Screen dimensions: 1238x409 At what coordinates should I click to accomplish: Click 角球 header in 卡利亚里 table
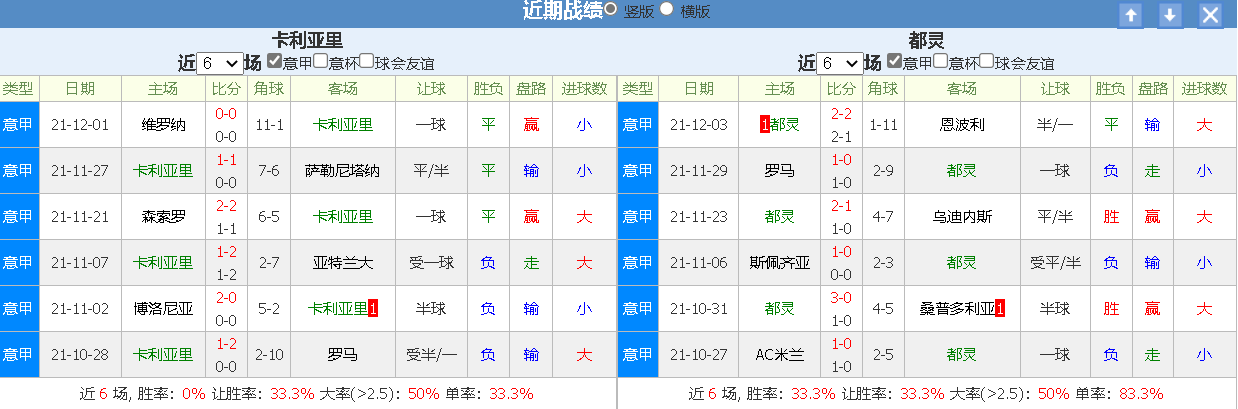tap(269, 88)
